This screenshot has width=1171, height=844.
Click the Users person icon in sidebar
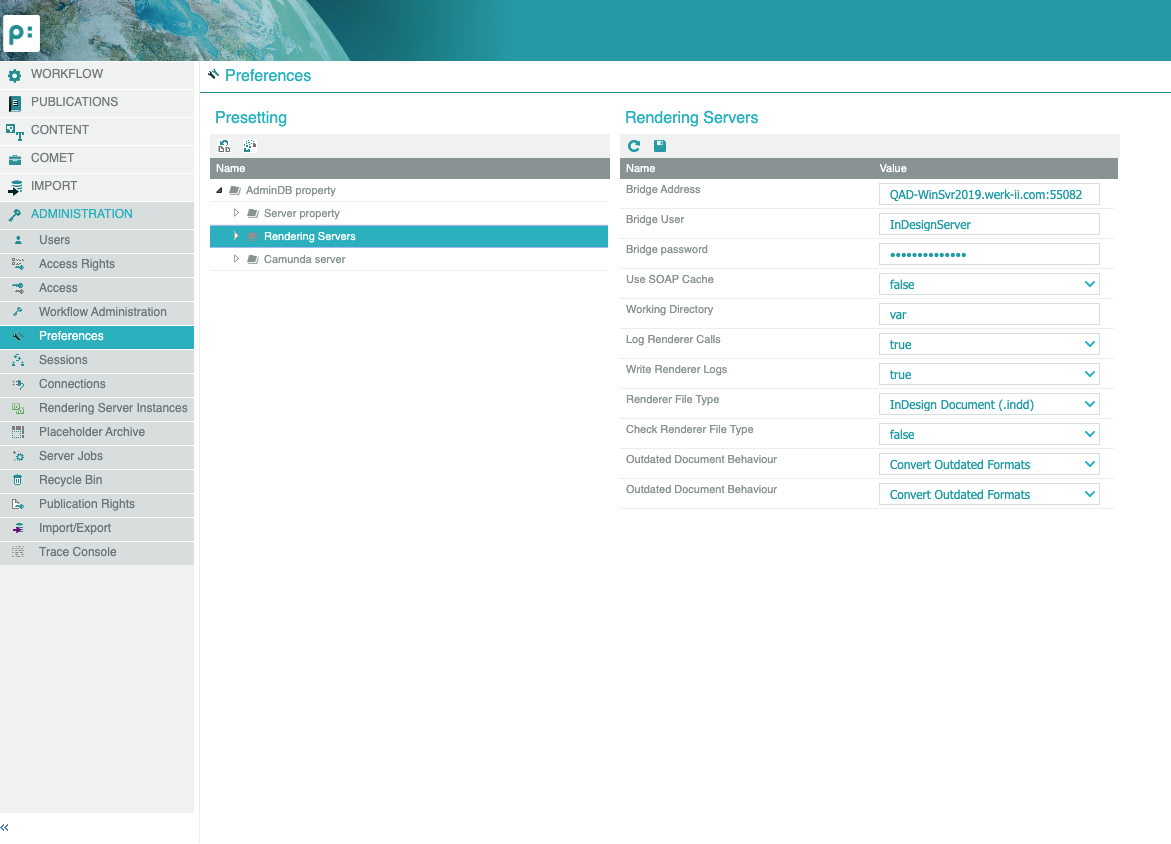click(x=17, y=240)
